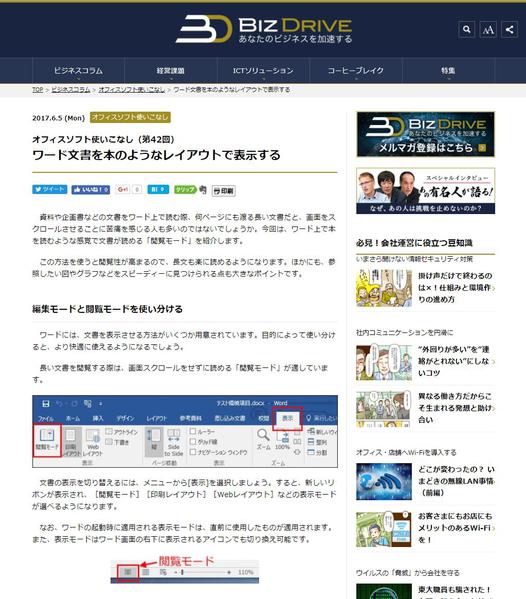Open ビジネスコラム breadcrumb link

click(x=71, y=89)
